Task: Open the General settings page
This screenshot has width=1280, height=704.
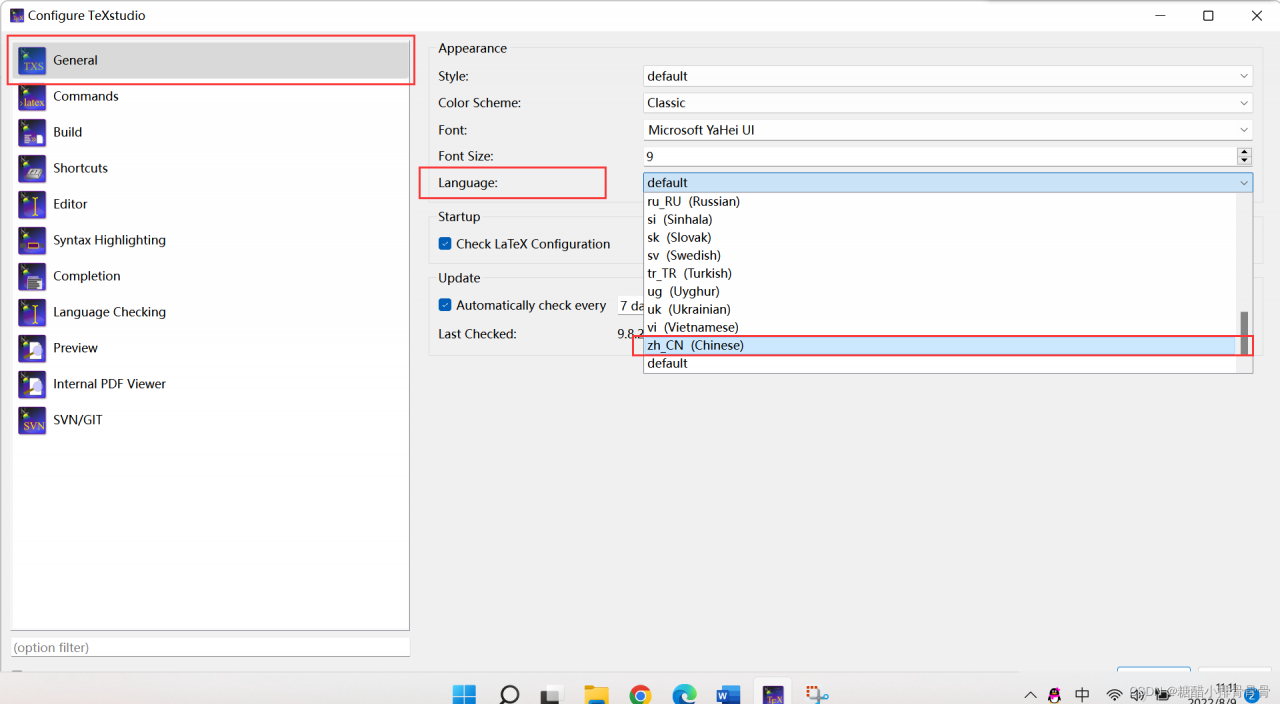Action: 210,60
